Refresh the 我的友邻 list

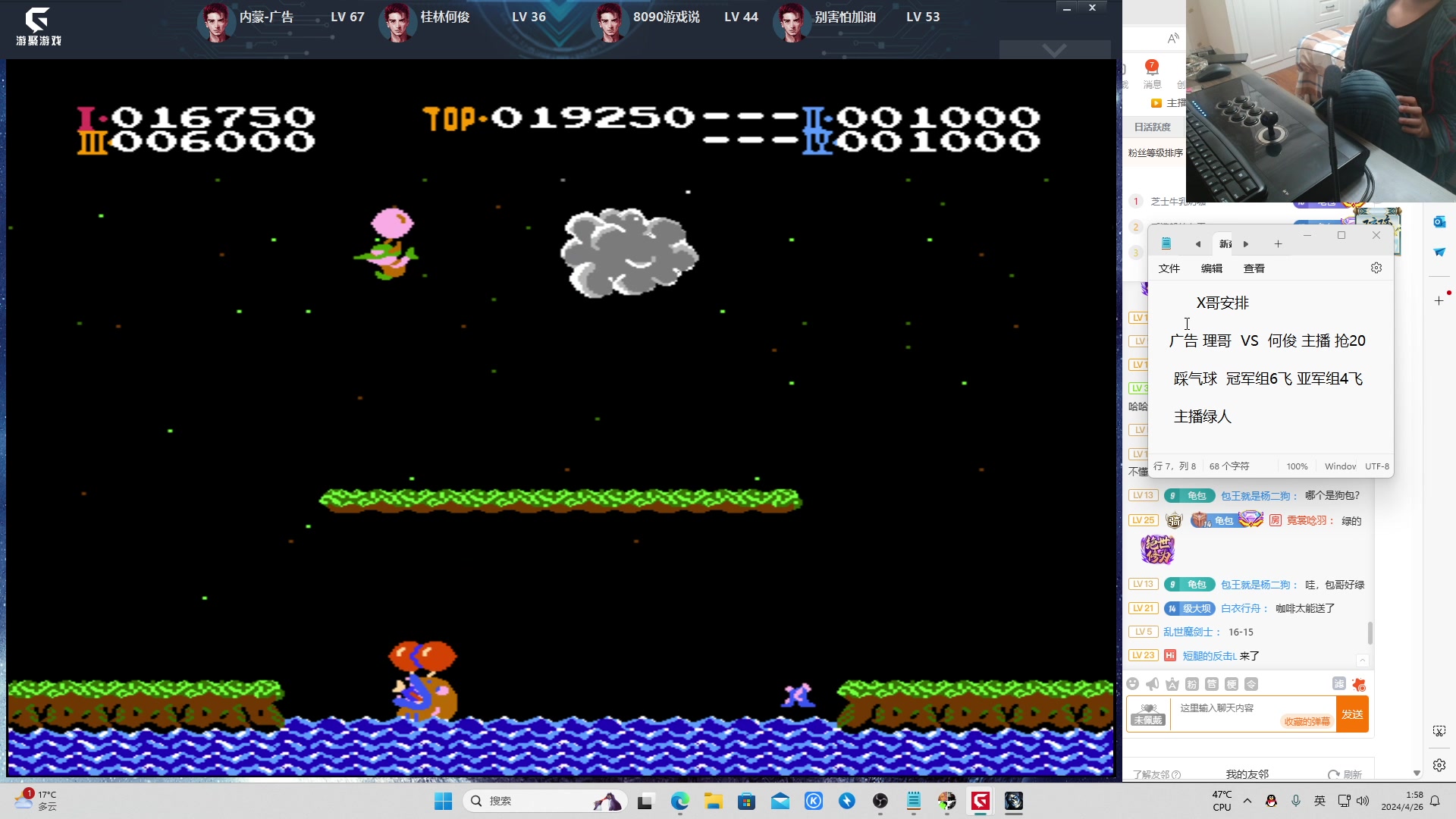(1345, 774)
